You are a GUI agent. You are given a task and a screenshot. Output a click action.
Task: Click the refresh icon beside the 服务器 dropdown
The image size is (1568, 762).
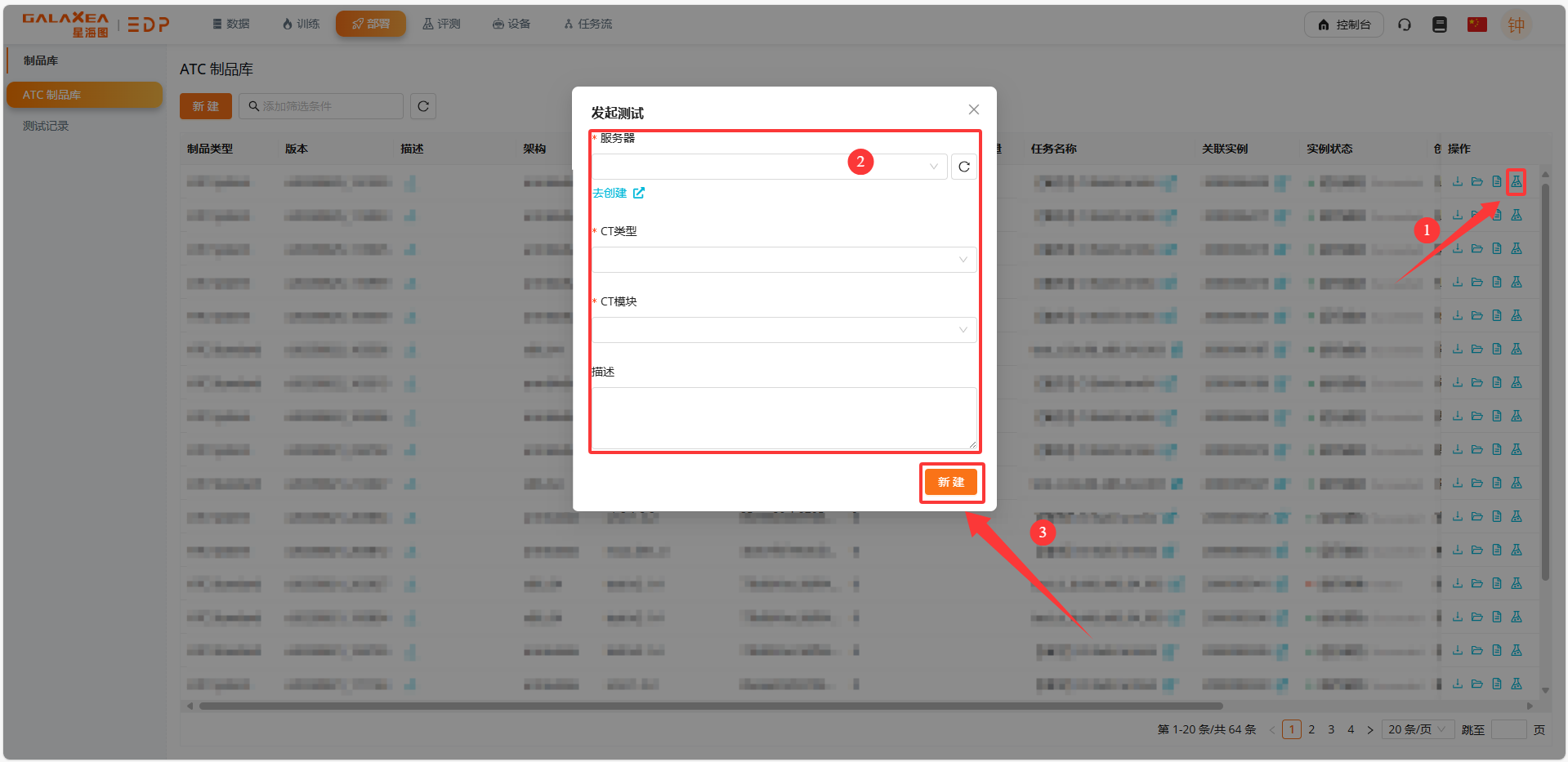pos(964,167)
